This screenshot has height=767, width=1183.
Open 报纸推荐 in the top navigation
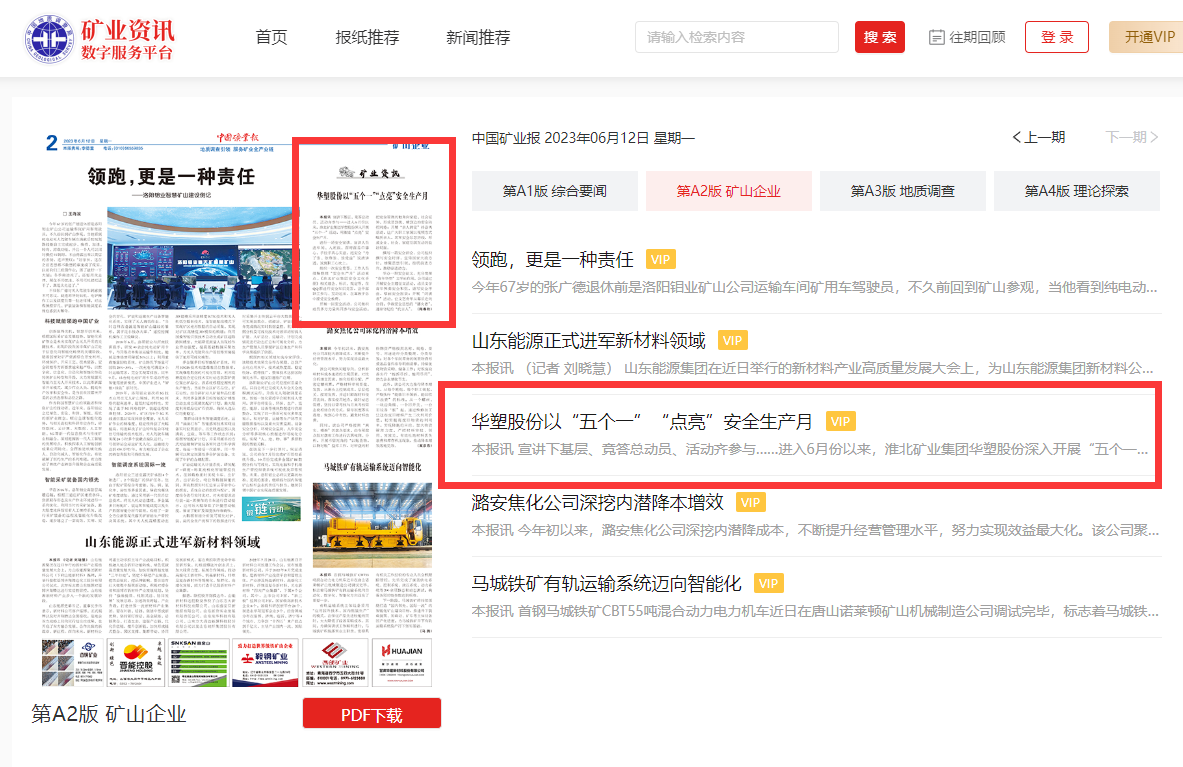[367, 38]
